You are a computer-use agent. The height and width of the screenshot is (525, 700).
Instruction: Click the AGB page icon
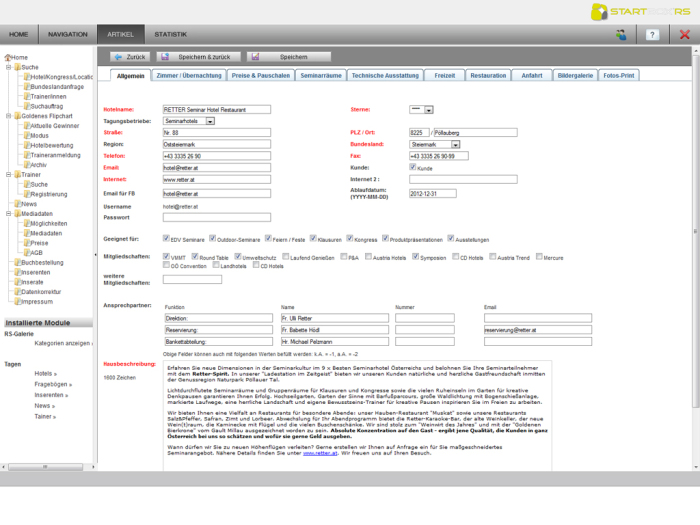click(x=27, y=253)
